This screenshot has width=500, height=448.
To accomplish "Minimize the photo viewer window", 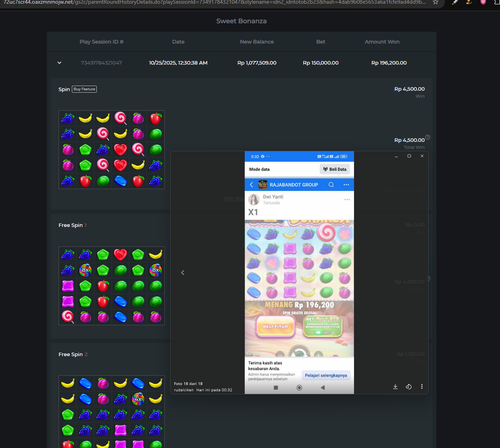I will pyautogui.click(x=396, y=156).
